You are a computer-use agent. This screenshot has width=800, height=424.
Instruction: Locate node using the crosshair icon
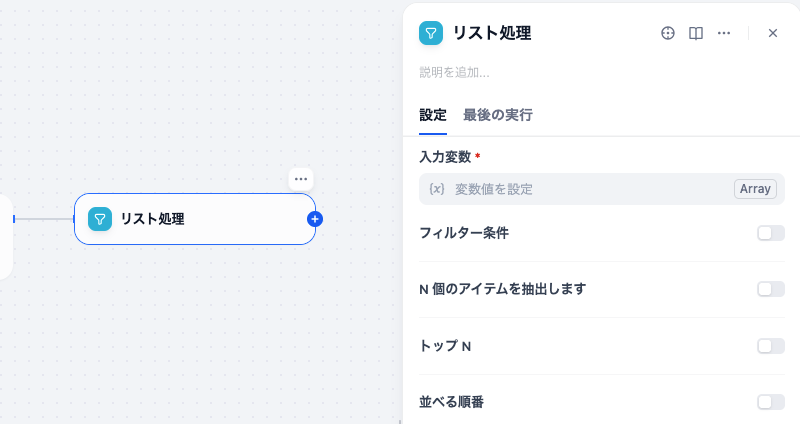point(668,33)
